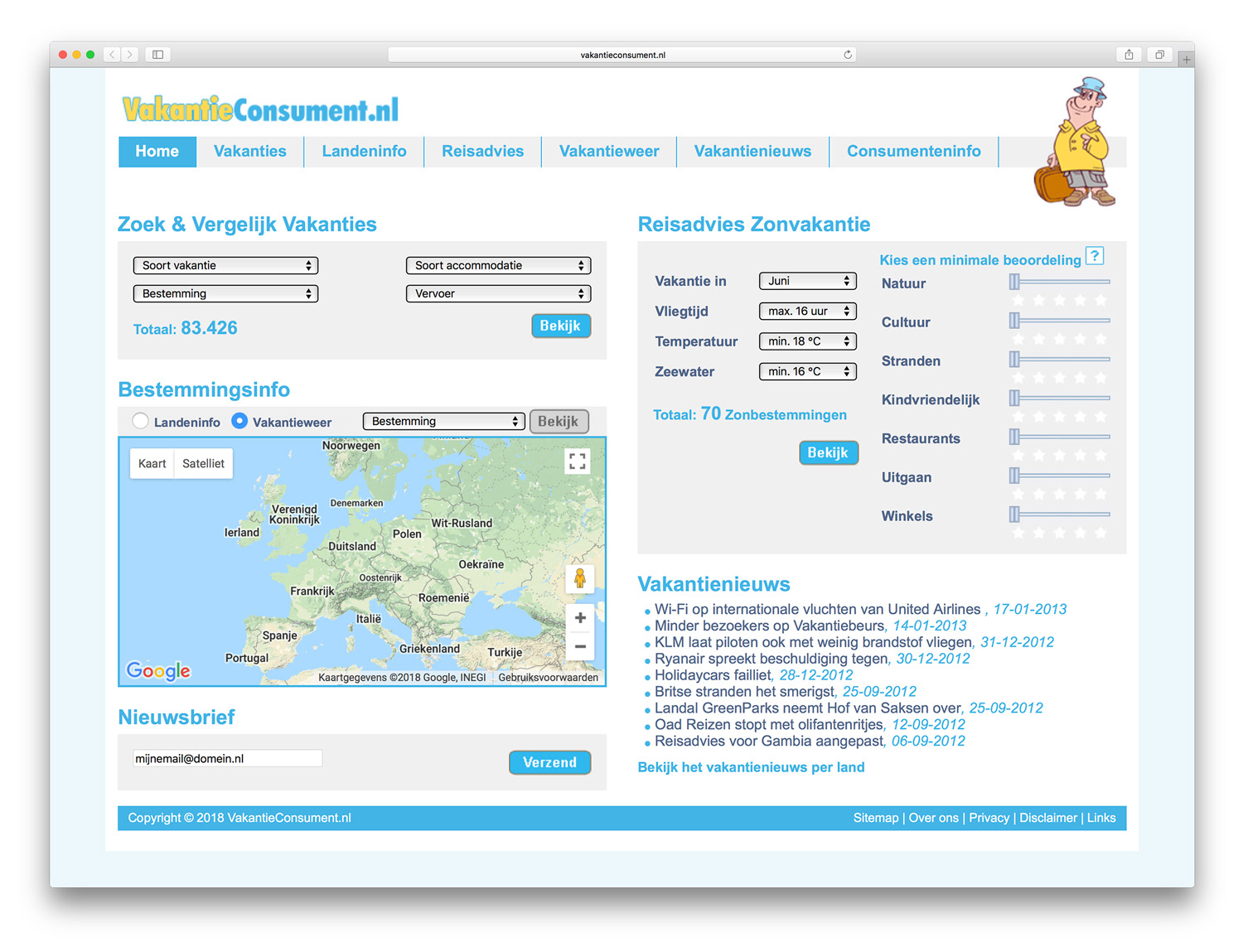
Task: Click the browser back arrow
Action: [113, 55]
